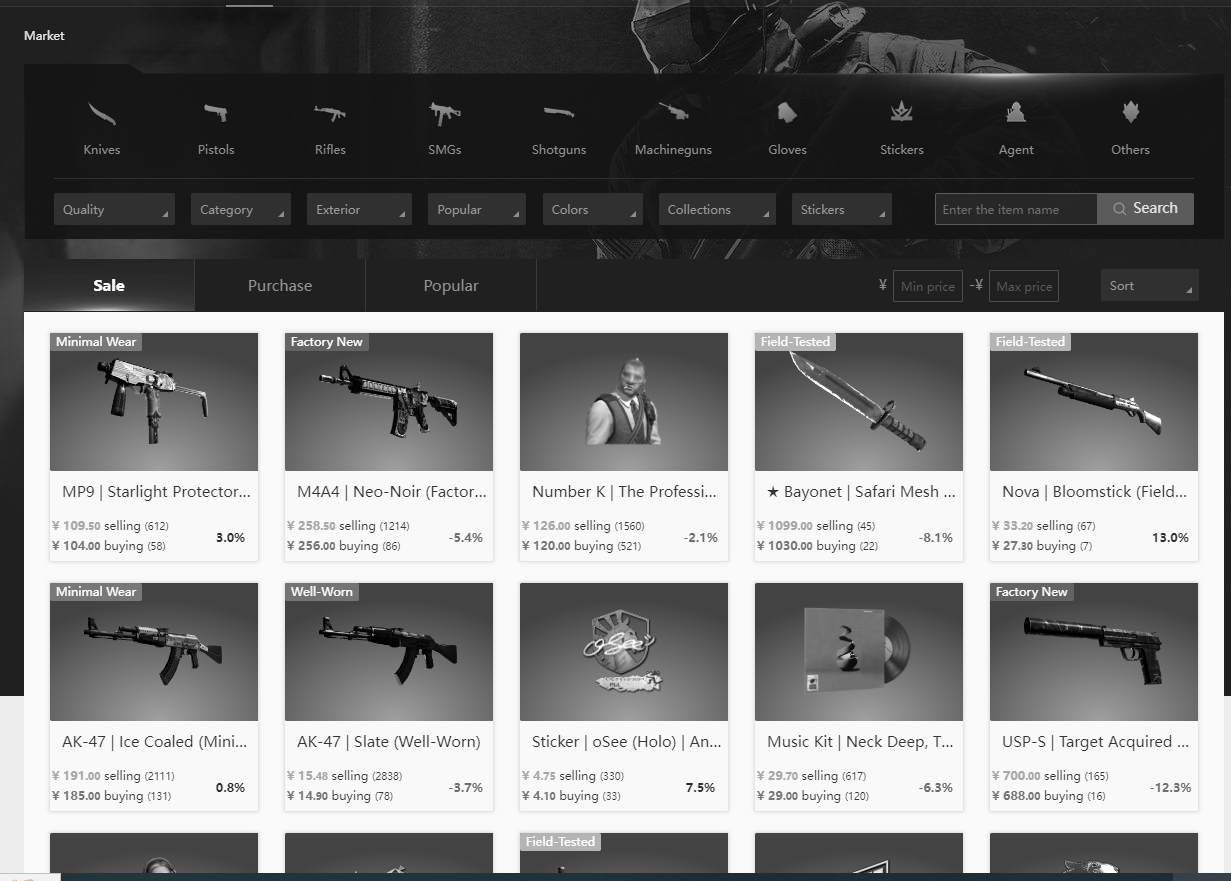Select the Knives category icon

[101, 114]
